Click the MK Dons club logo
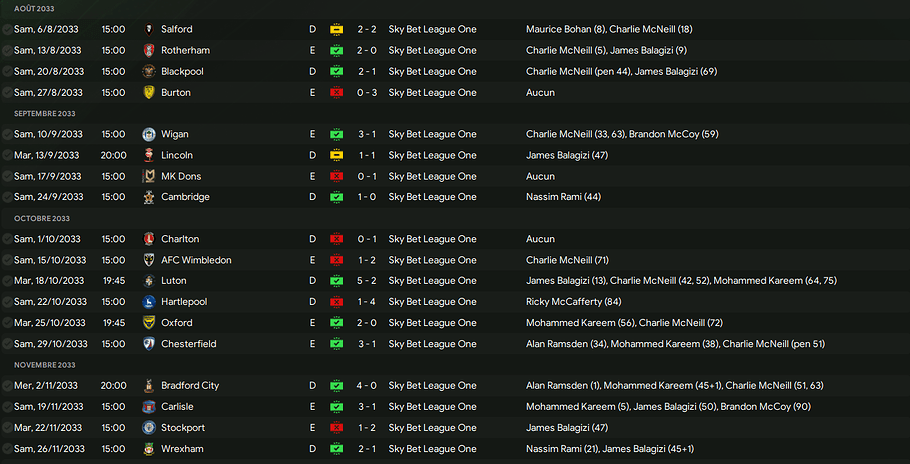The image size is (910, 464). (x=148, y=177)
